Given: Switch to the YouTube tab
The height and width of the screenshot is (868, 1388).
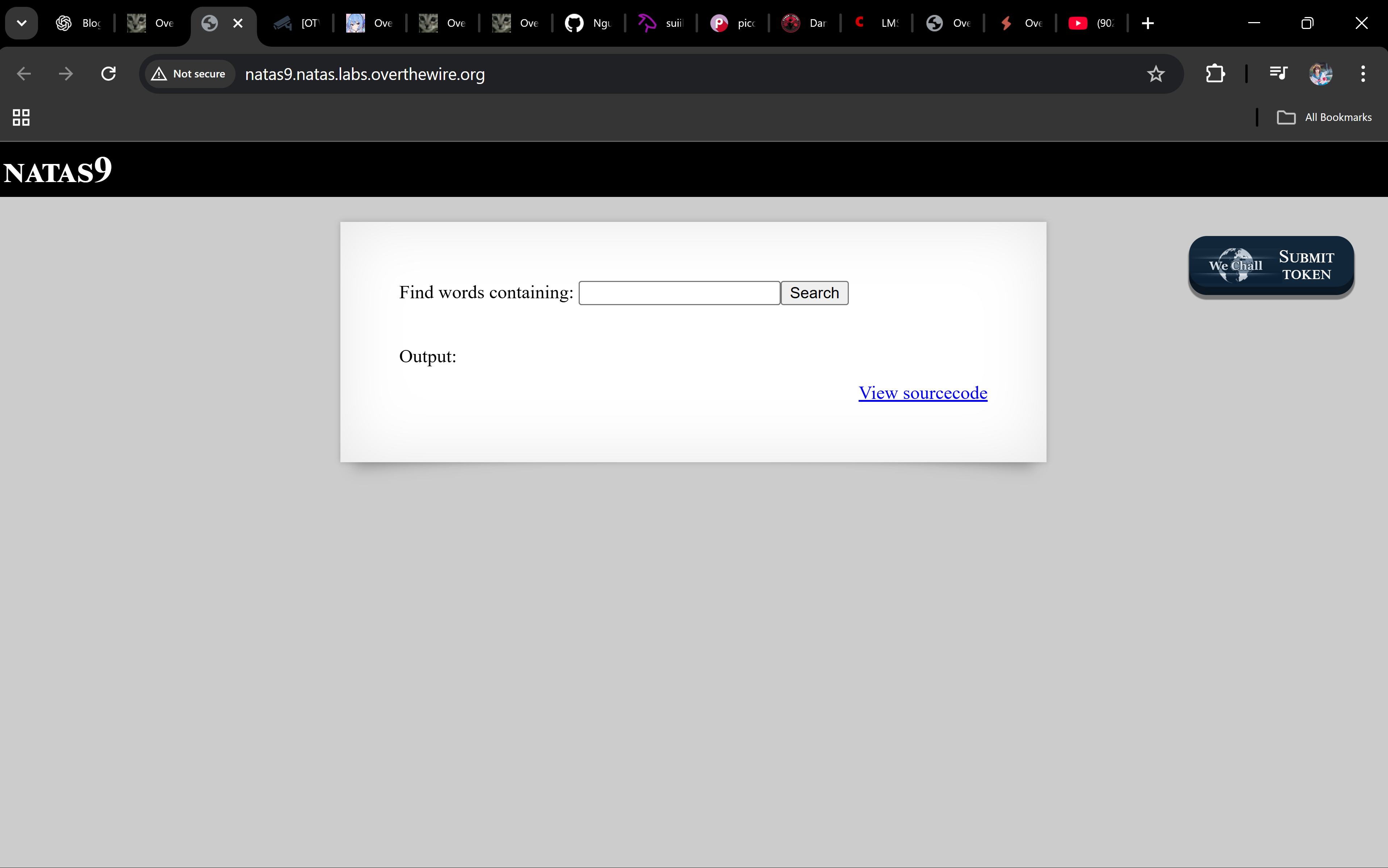Looking at the screenshot, I should click(x=1091, y=23).
